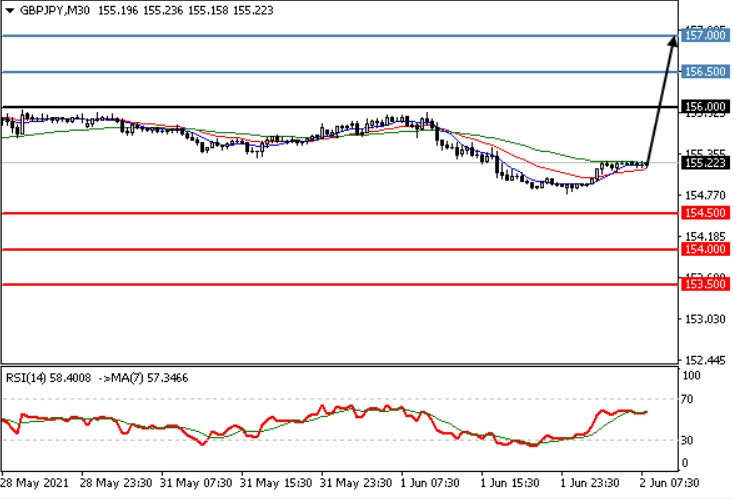733x499 pixels.
Task: Select the 154.500 red support label
Action: [x=705, y=213]
